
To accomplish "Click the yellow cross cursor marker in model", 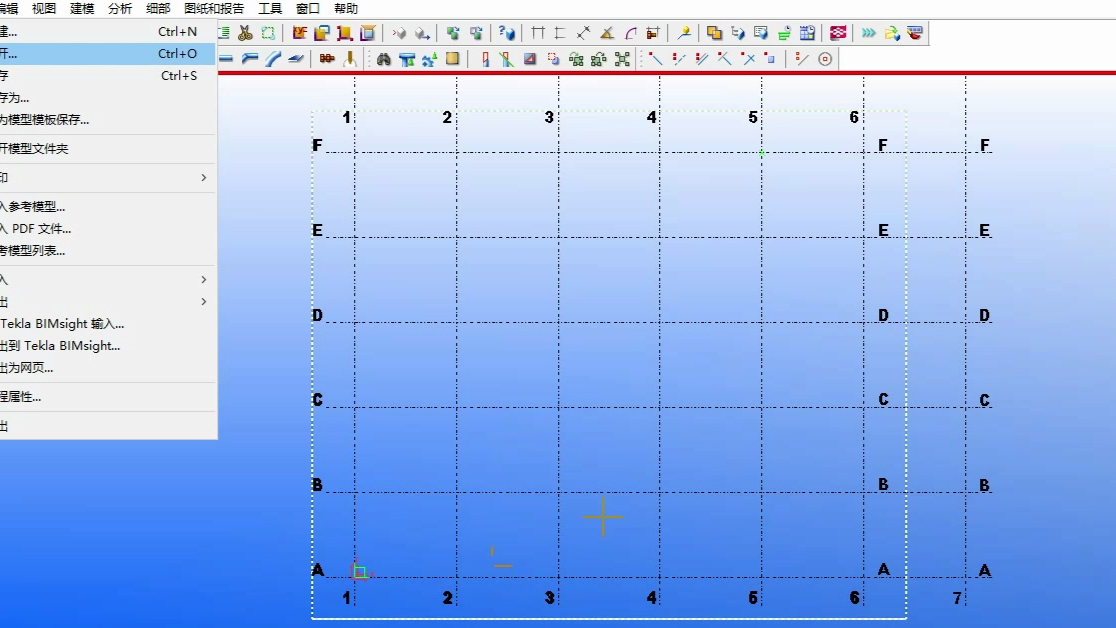I will [603, 517].
